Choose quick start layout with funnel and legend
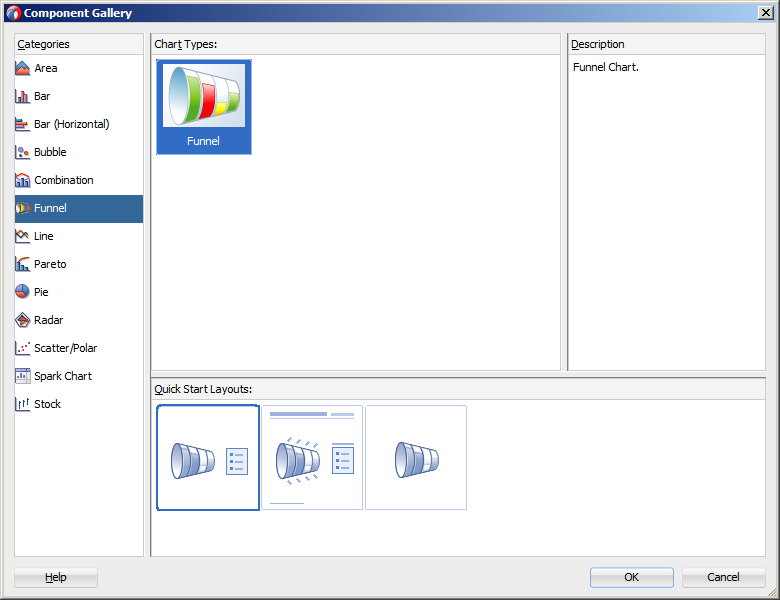Screen dimensions: 780x600 (208, 458)
